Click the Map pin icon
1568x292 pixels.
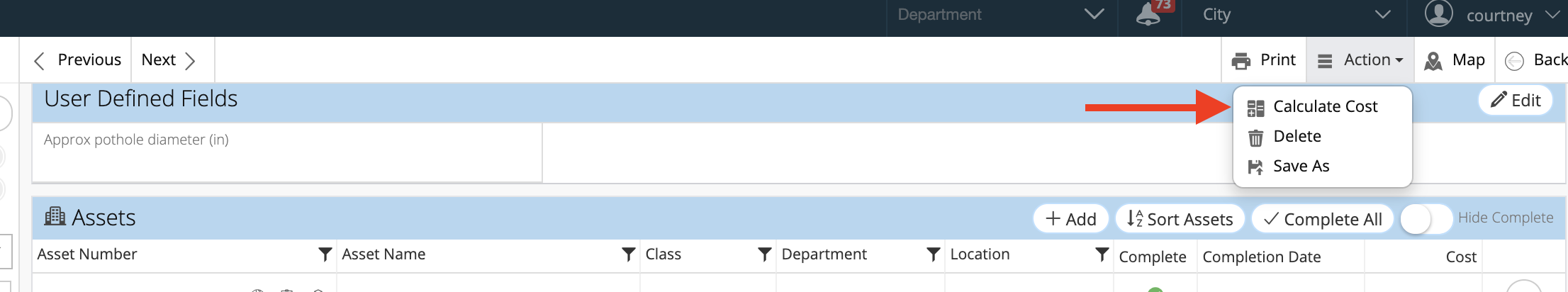tap(1433, 61)
